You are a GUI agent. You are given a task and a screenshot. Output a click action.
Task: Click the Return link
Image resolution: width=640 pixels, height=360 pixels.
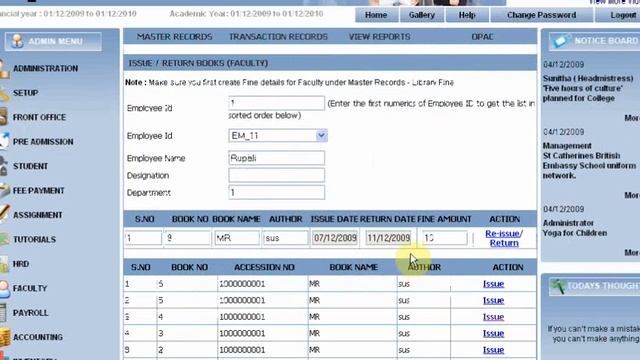point(504,243)
